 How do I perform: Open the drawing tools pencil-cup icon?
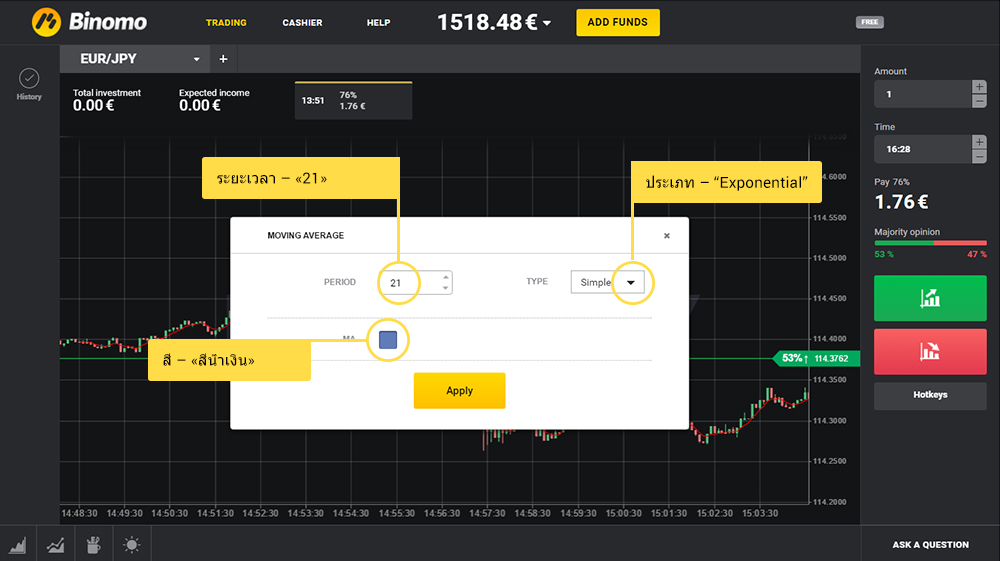tap(94, 545)
